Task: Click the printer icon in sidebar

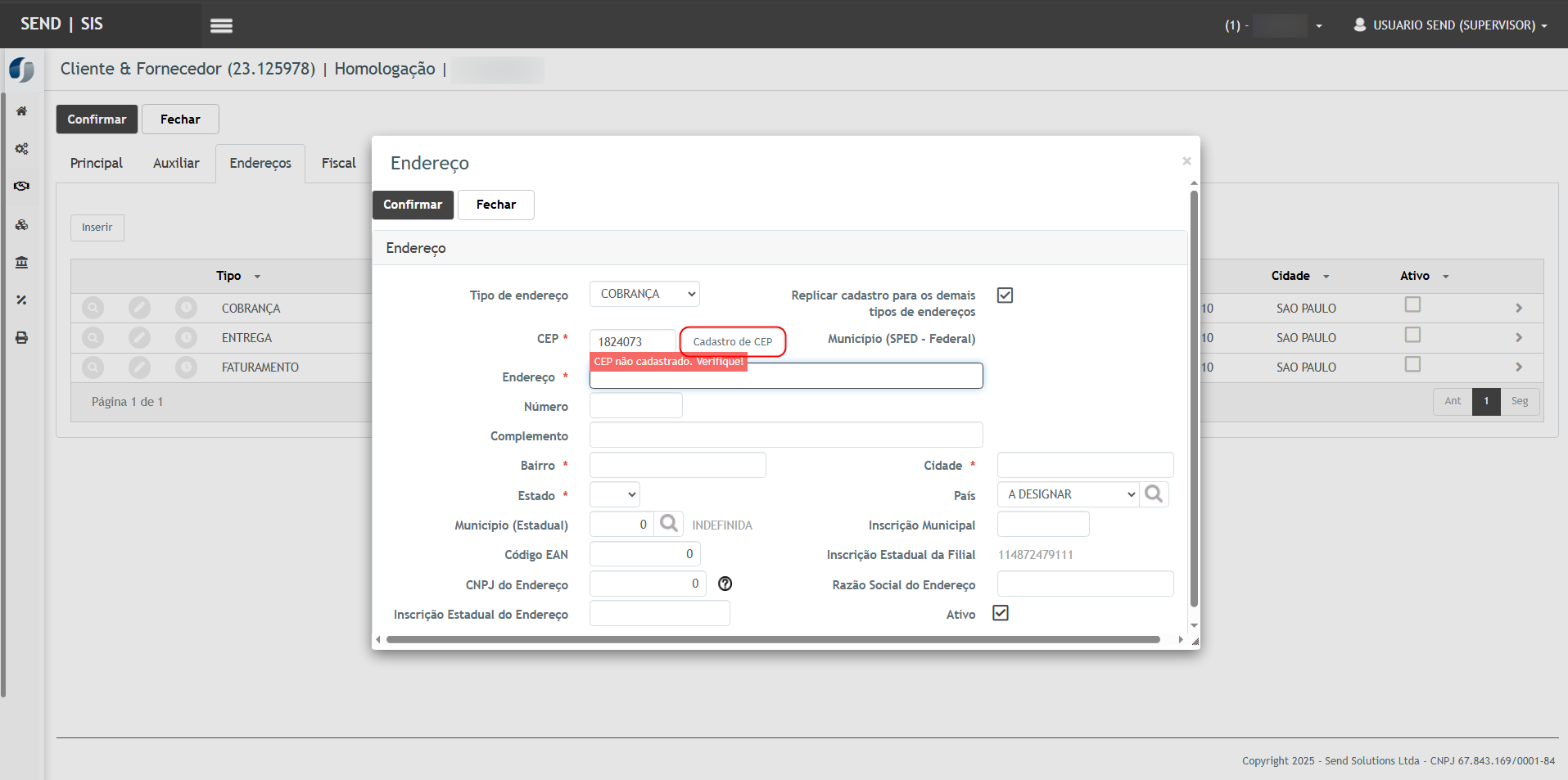Action: [x=22, y=337]
